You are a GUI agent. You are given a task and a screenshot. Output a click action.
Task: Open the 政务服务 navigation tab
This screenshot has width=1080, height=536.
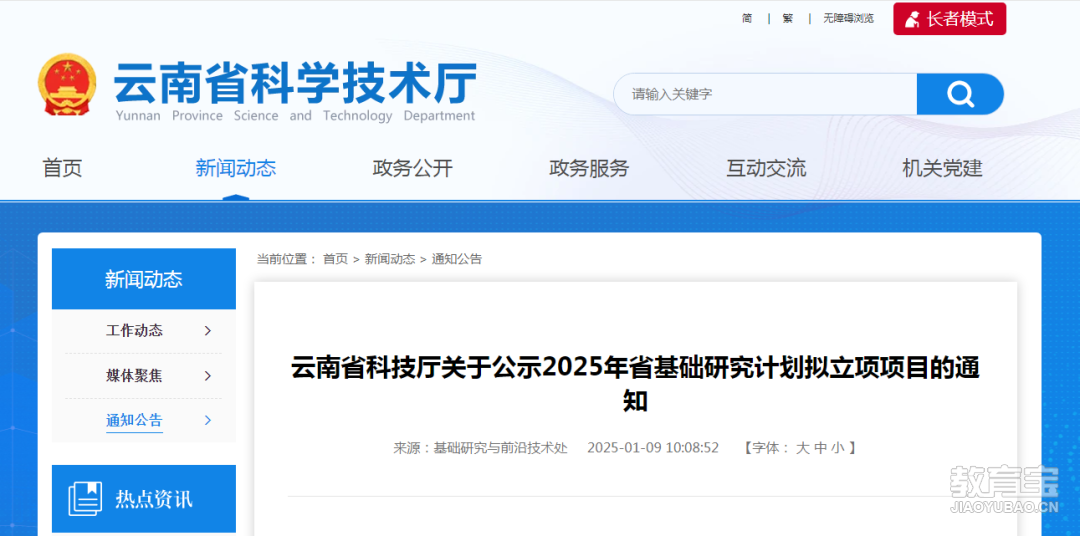click(x=589, y=167)
